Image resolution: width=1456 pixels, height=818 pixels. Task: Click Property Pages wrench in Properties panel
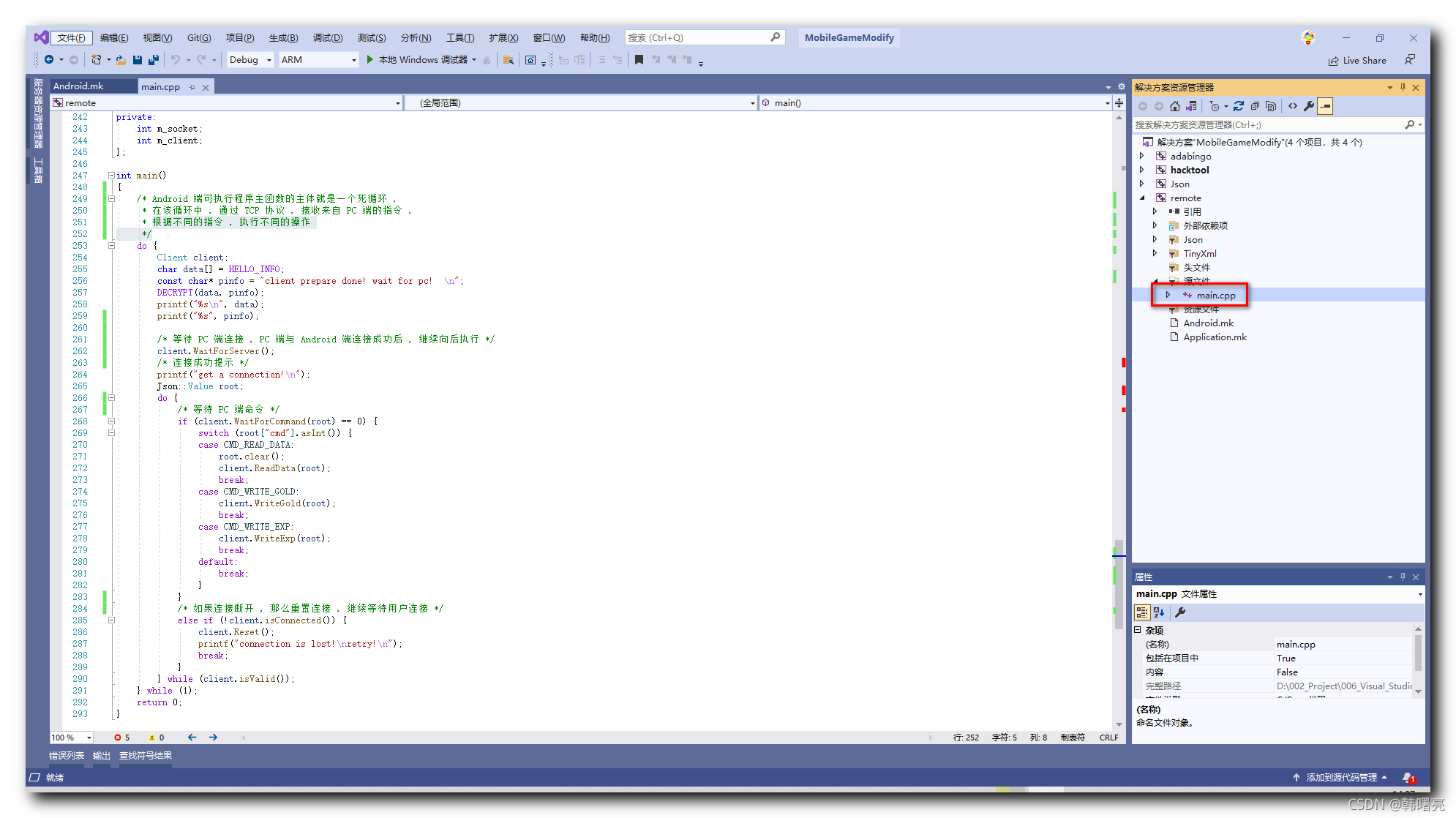tap(1180, 612)
